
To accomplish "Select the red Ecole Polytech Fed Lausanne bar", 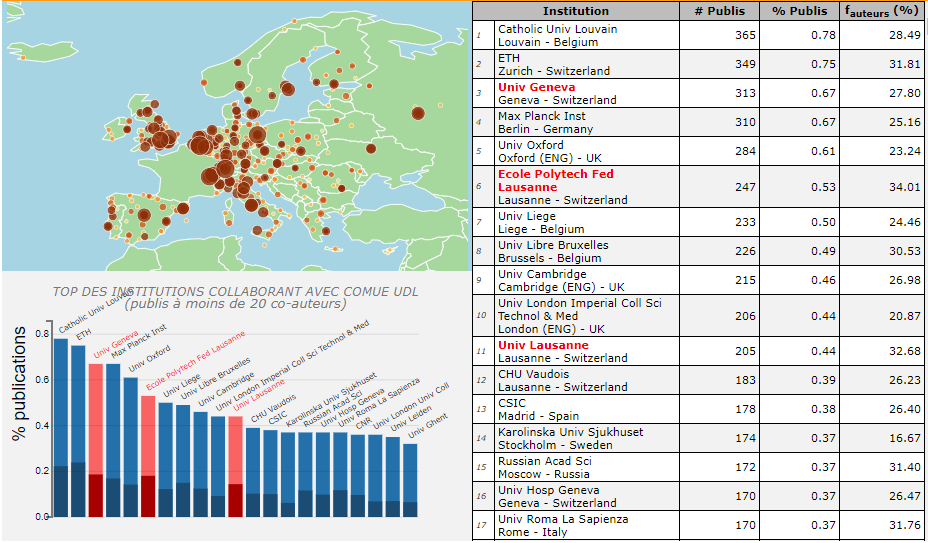I will (x=148, y=456).
